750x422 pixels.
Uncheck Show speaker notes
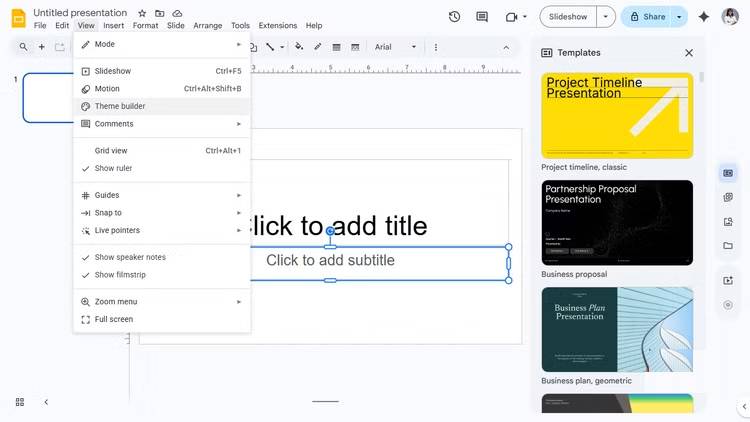pyautogui.click(x=130, y=257)
